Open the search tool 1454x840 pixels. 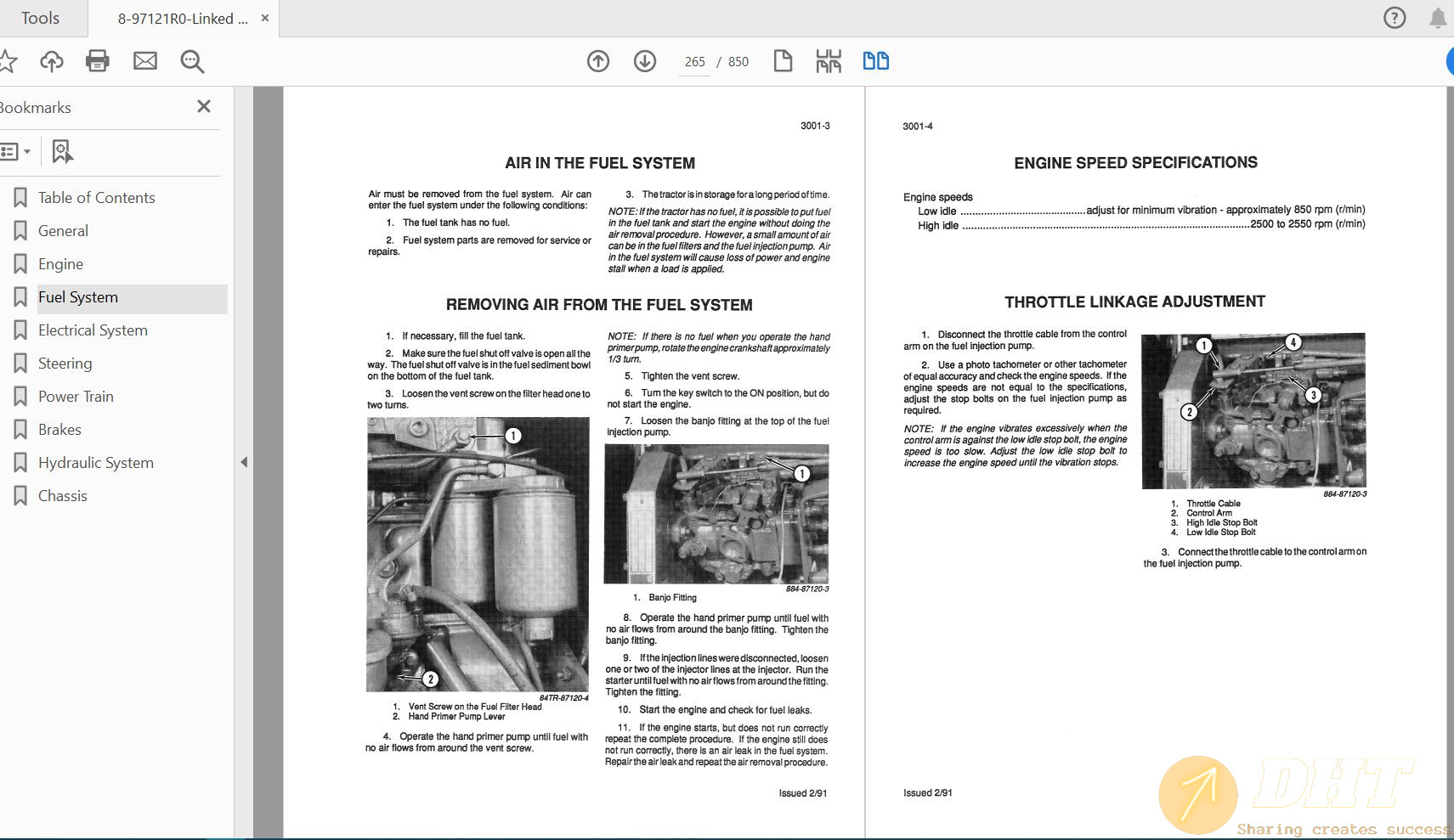191,60
